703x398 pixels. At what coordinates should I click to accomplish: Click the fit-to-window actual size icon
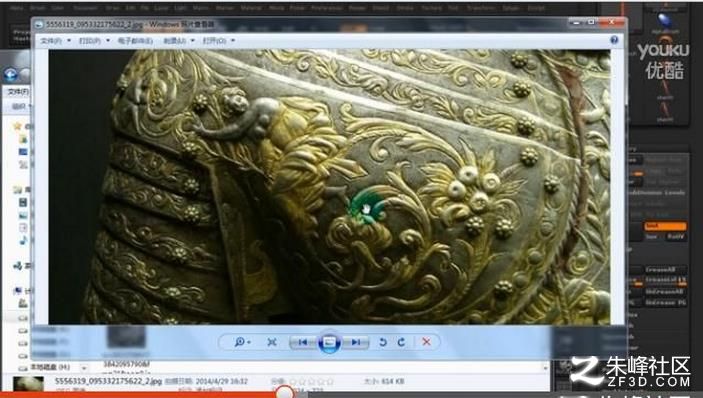pyautogui.click(x=272, y=342)
